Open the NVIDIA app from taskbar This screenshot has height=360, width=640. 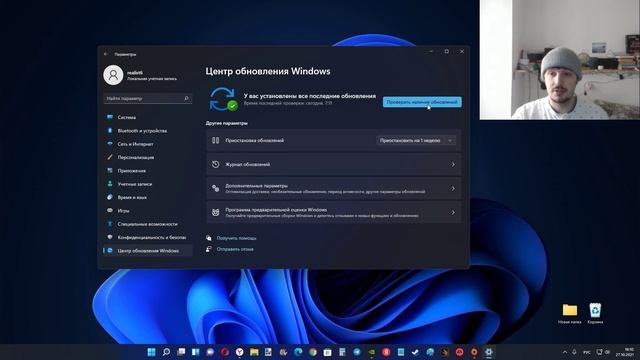coord(372,352)
